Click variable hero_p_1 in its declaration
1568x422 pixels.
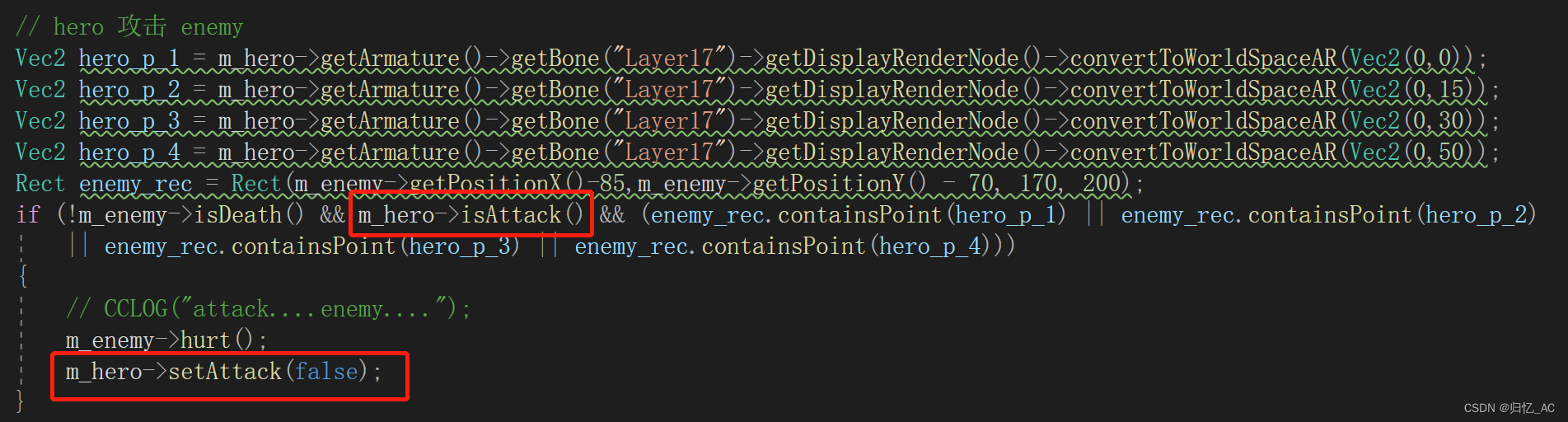coord(129,59)
